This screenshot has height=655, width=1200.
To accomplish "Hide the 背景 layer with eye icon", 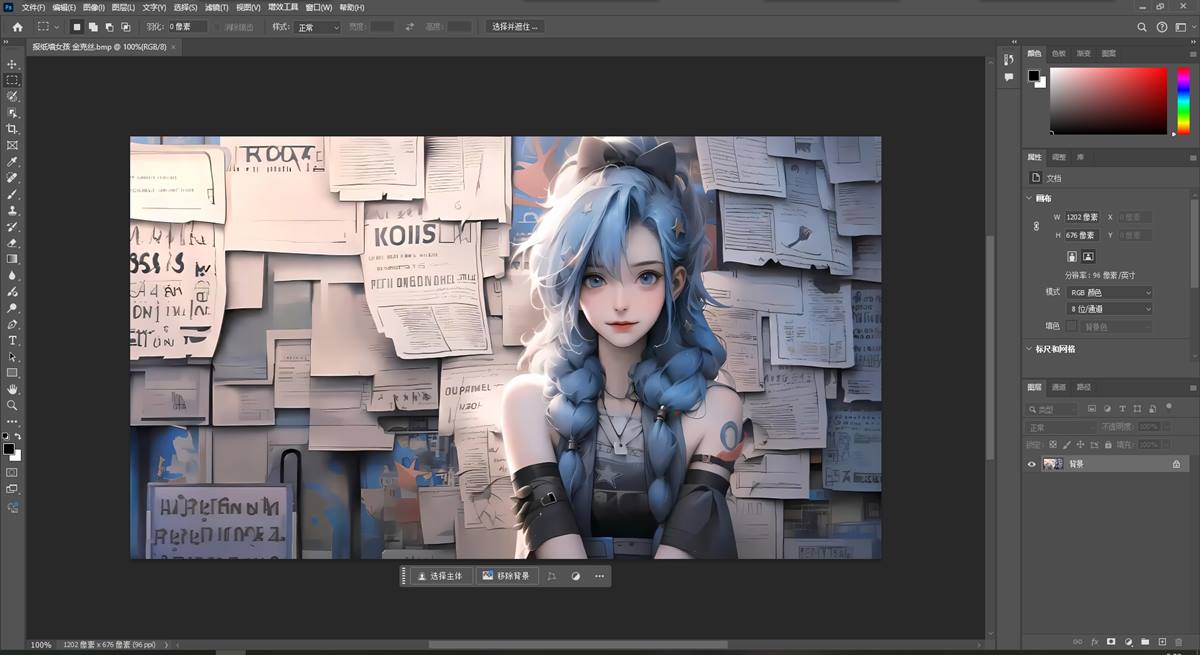I will [x=1032, y=464].
